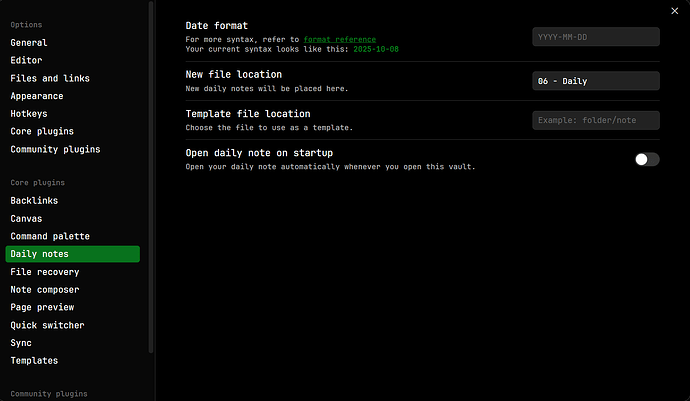Close the settings dialog with X

(x=674, y=10)
